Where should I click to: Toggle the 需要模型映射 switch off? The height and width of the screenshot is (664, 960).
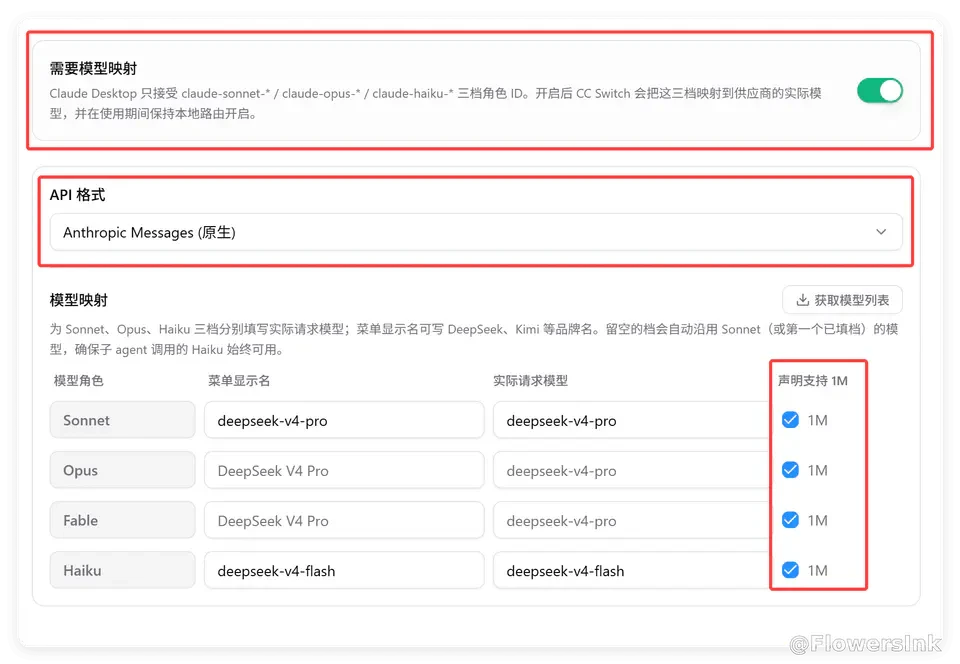point(880,91)
